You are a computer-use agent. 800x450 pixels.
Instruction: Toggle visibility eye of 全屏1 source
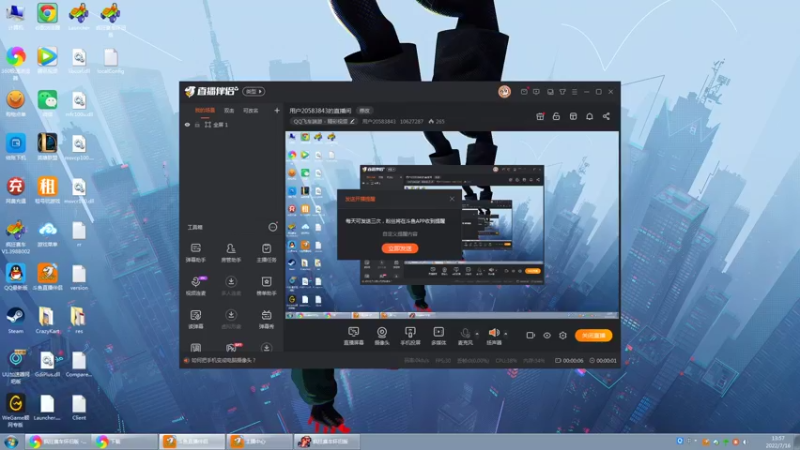coord(187,124)
